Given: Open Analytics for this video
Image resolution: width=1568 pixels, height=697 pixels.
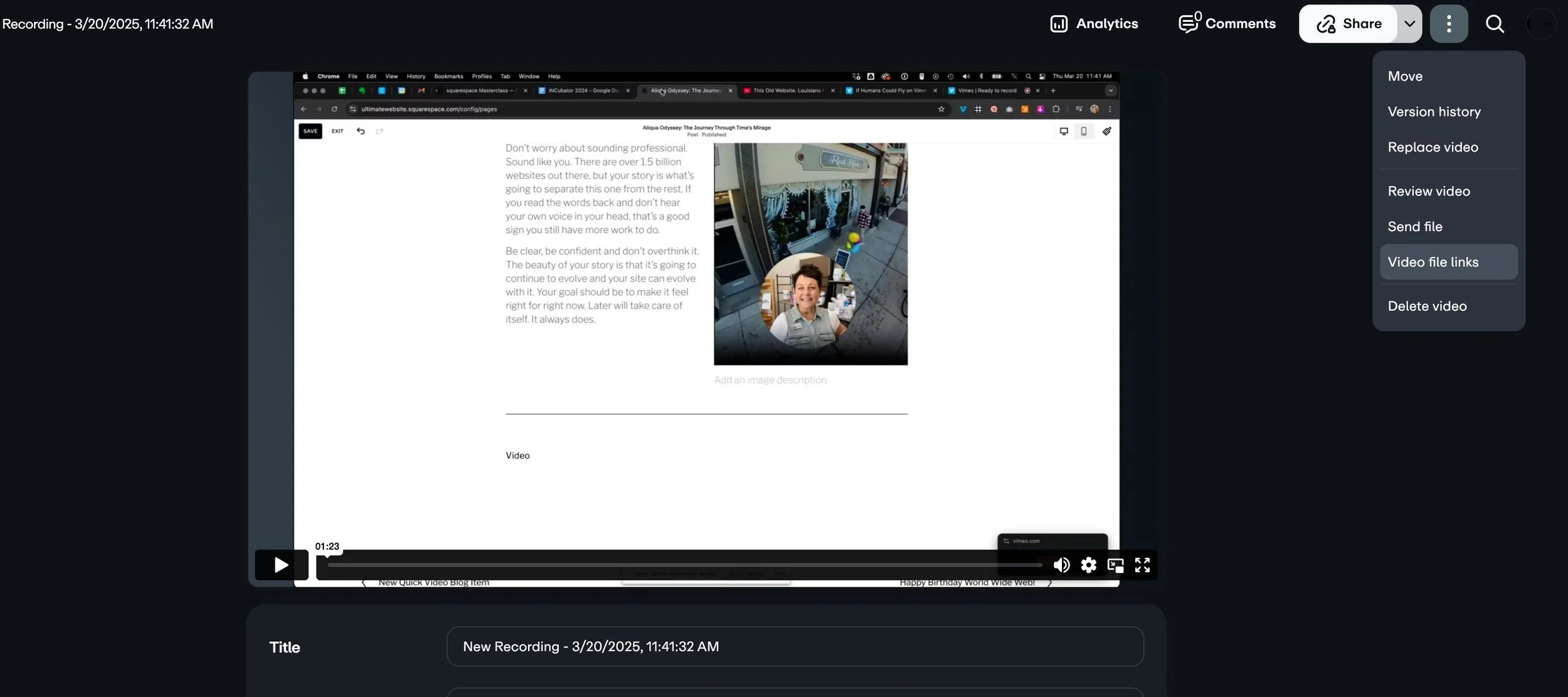Looking at the screenshot, I should coord(1094,24).
